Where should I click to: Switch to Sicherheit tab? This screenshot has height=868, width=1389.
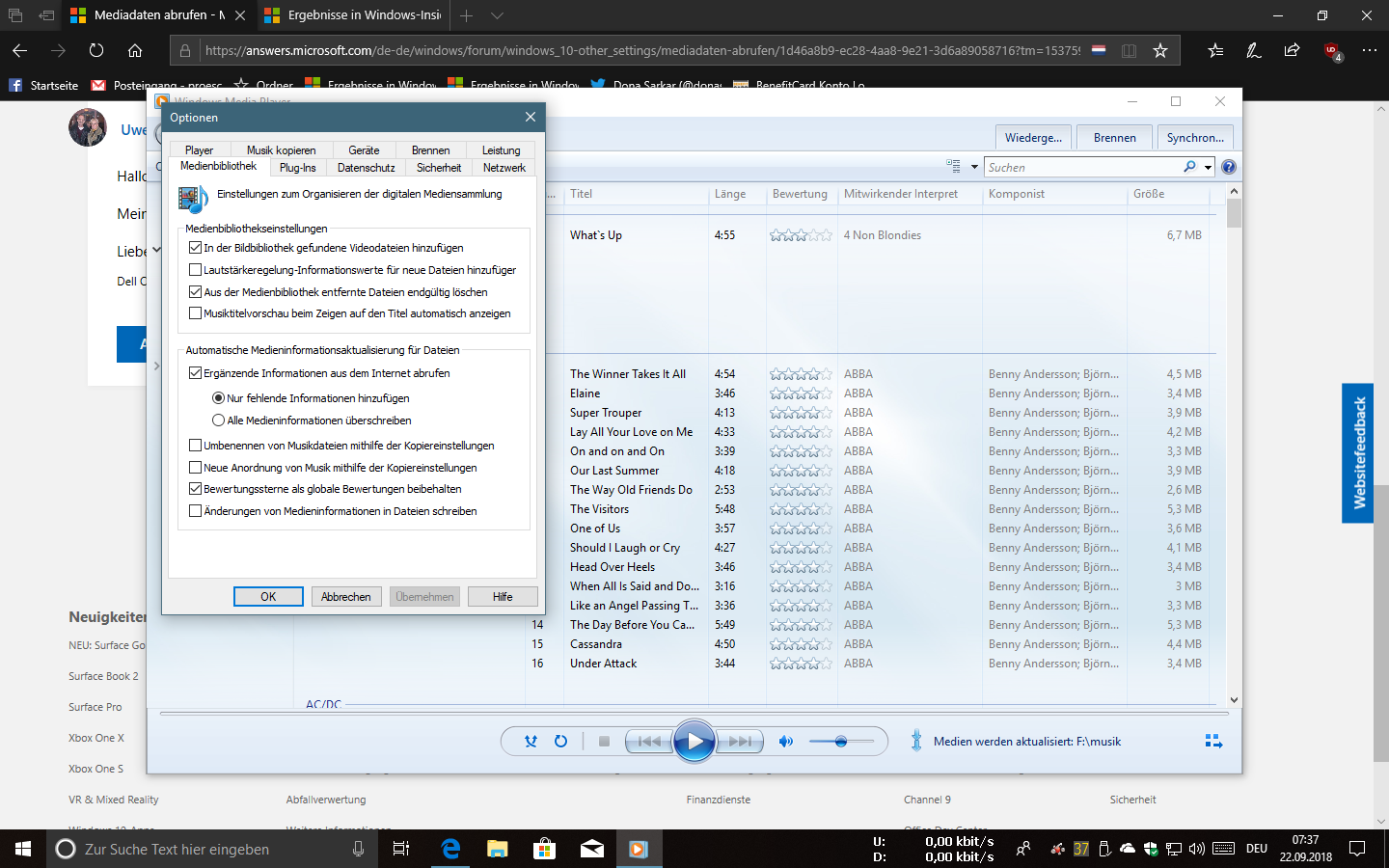pos(439,168)
